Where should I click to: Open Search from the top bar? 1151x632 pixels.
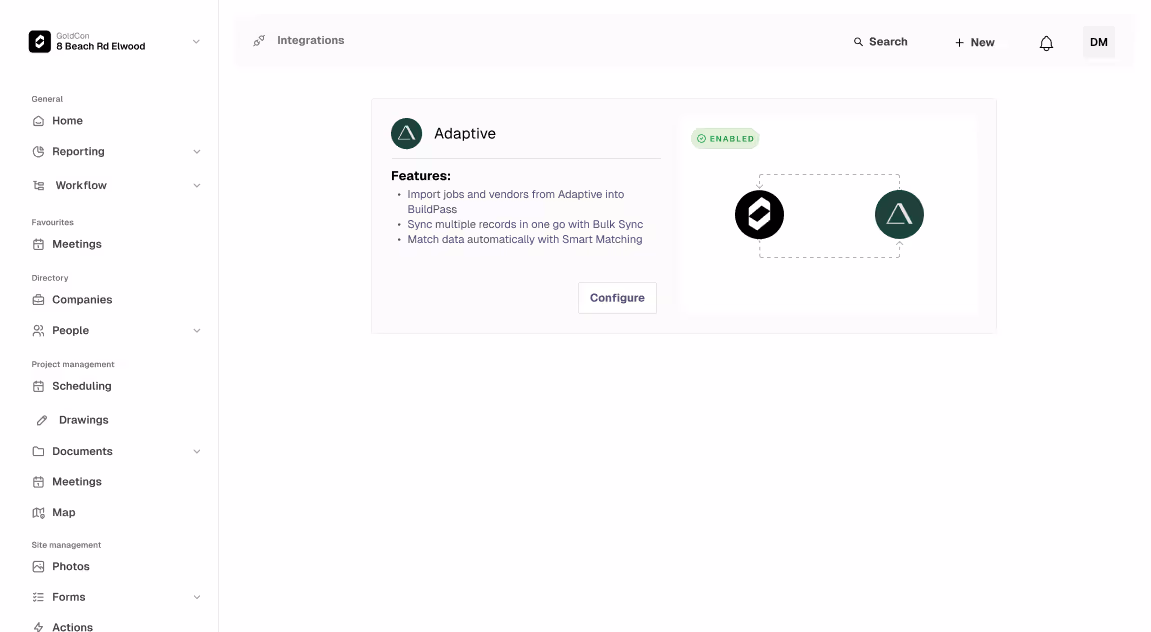point(880,42)
